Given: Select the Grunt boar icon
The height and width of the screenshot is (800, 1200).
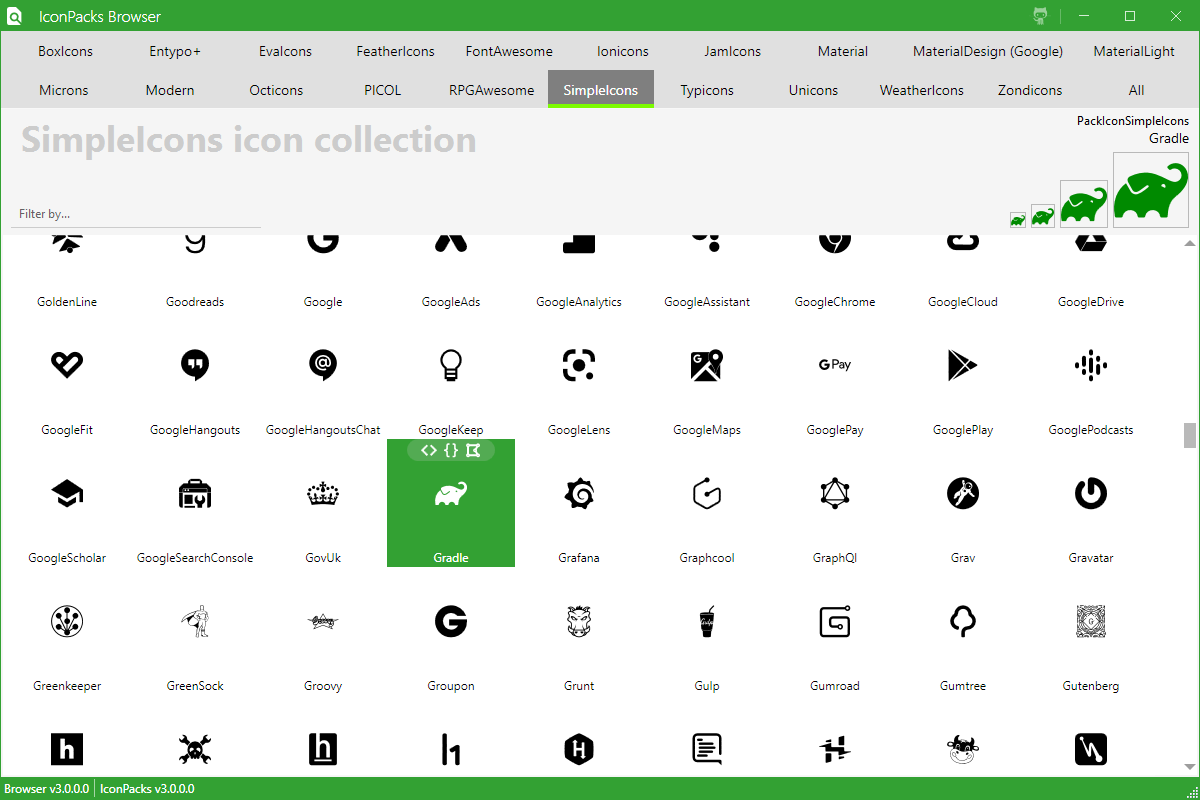Looking at the screenshot, I should [579, 622].
